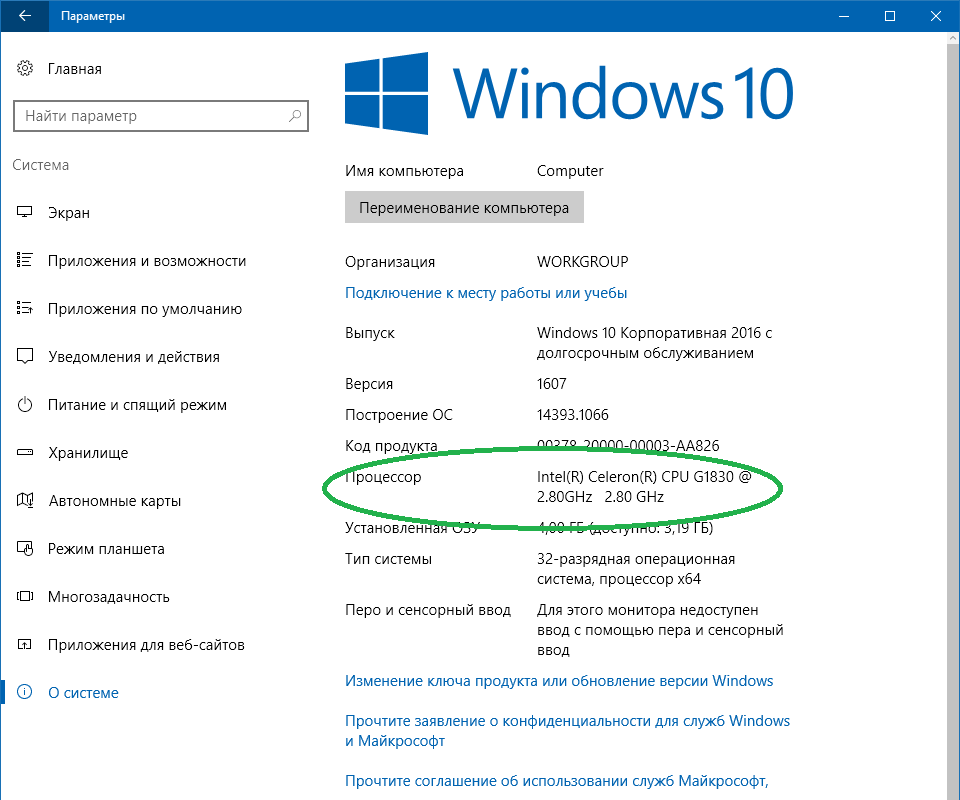Click the Автономные карты map icon
The width and height of the screenshot is (960, 800).
(x=24, y=501)
